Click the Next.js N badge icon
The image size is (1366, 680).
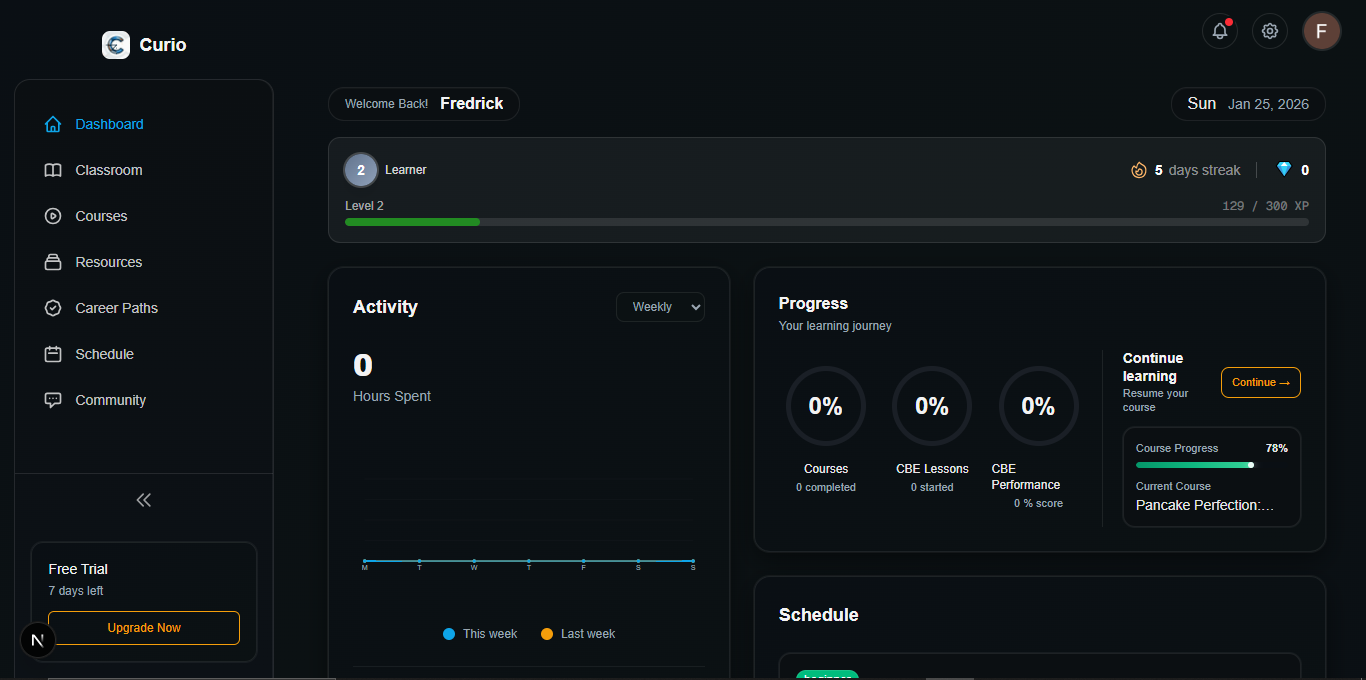pyautogui.click(x=38, y=640)
